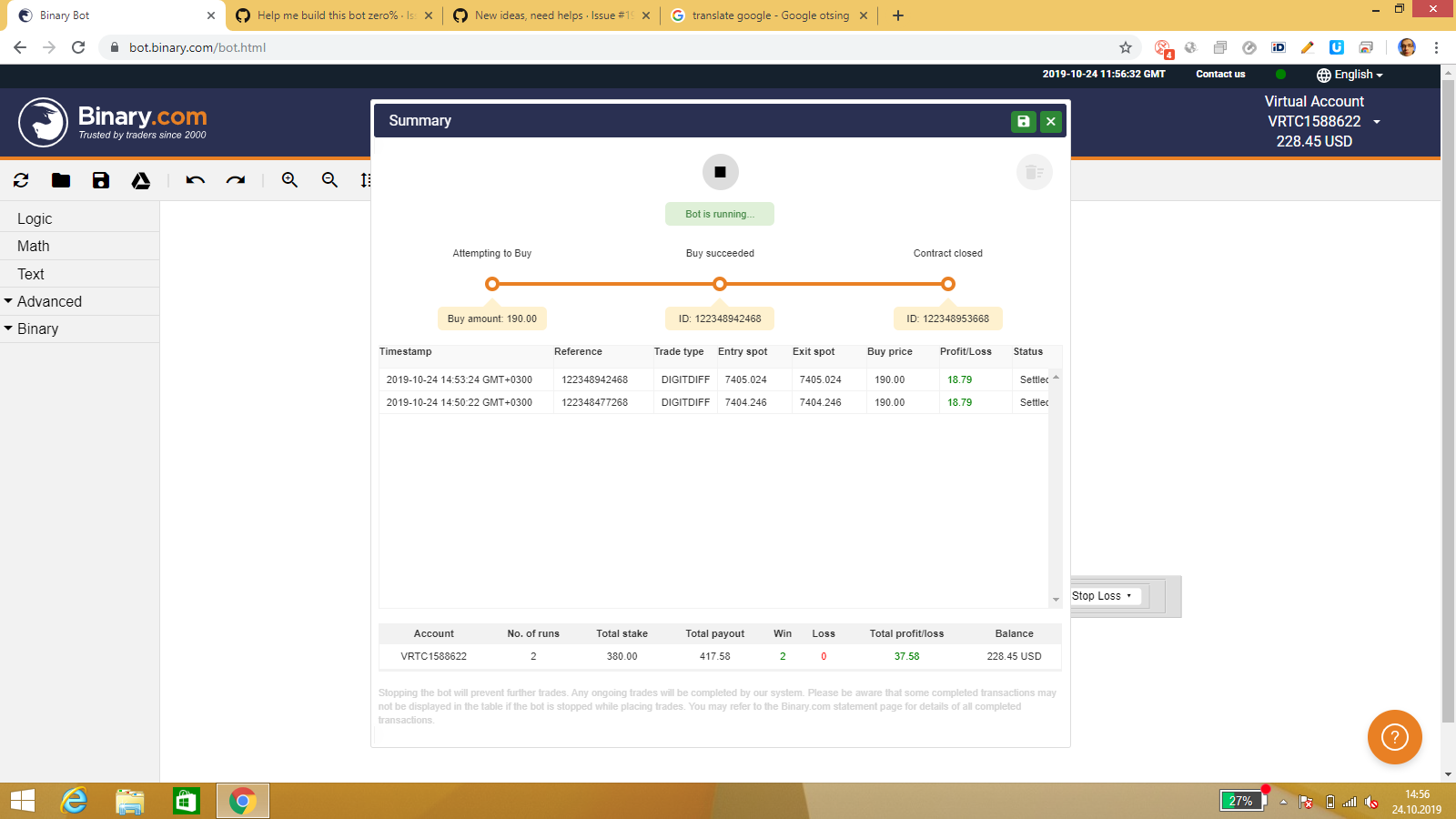Viewport: 1456px width, 819px height.
Task: Redo the last block change
Action: pos(236,180)
